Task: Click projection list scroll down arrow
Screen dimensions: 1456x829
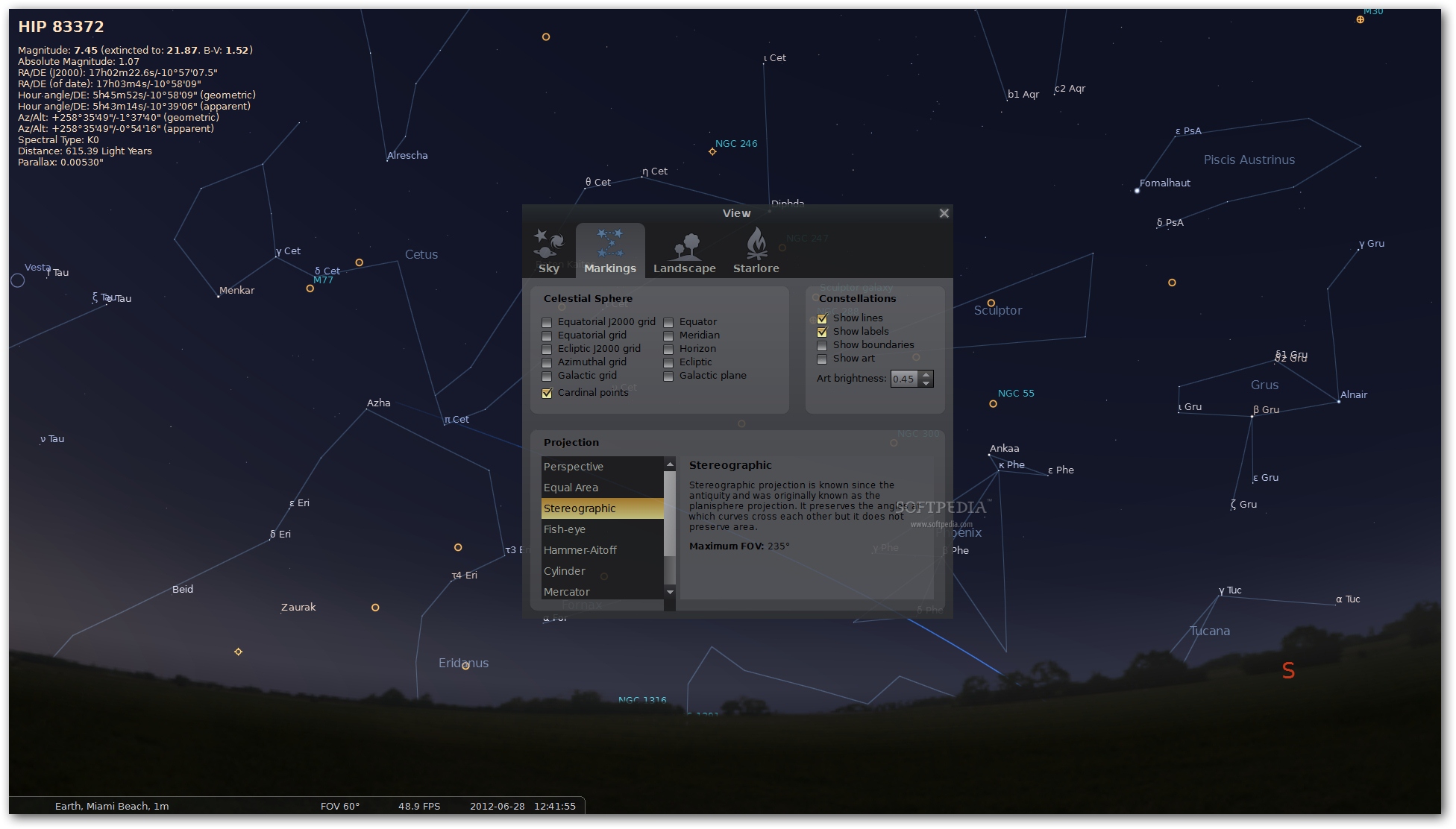Action: coord(670,592)
